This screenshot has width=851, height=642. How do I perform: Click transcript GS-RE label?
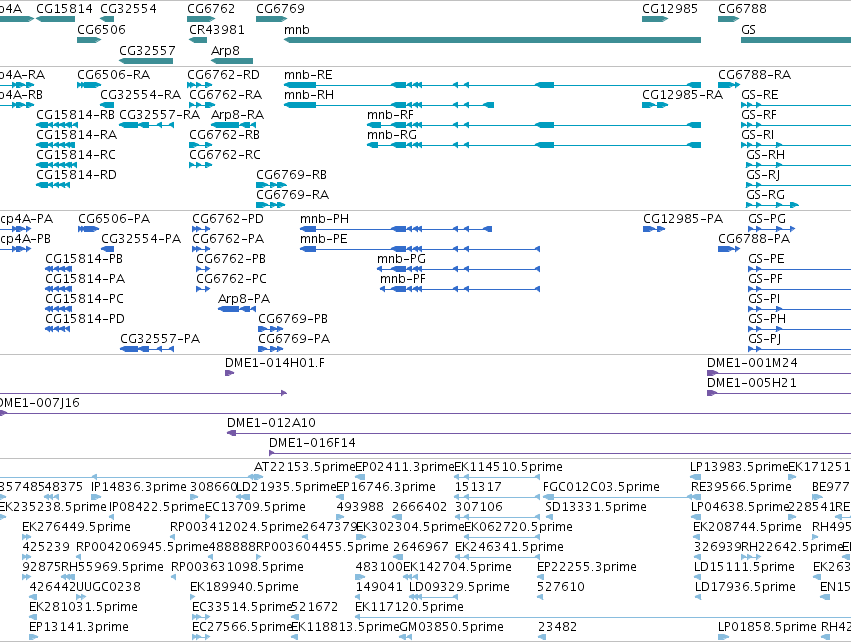[760, 95]
